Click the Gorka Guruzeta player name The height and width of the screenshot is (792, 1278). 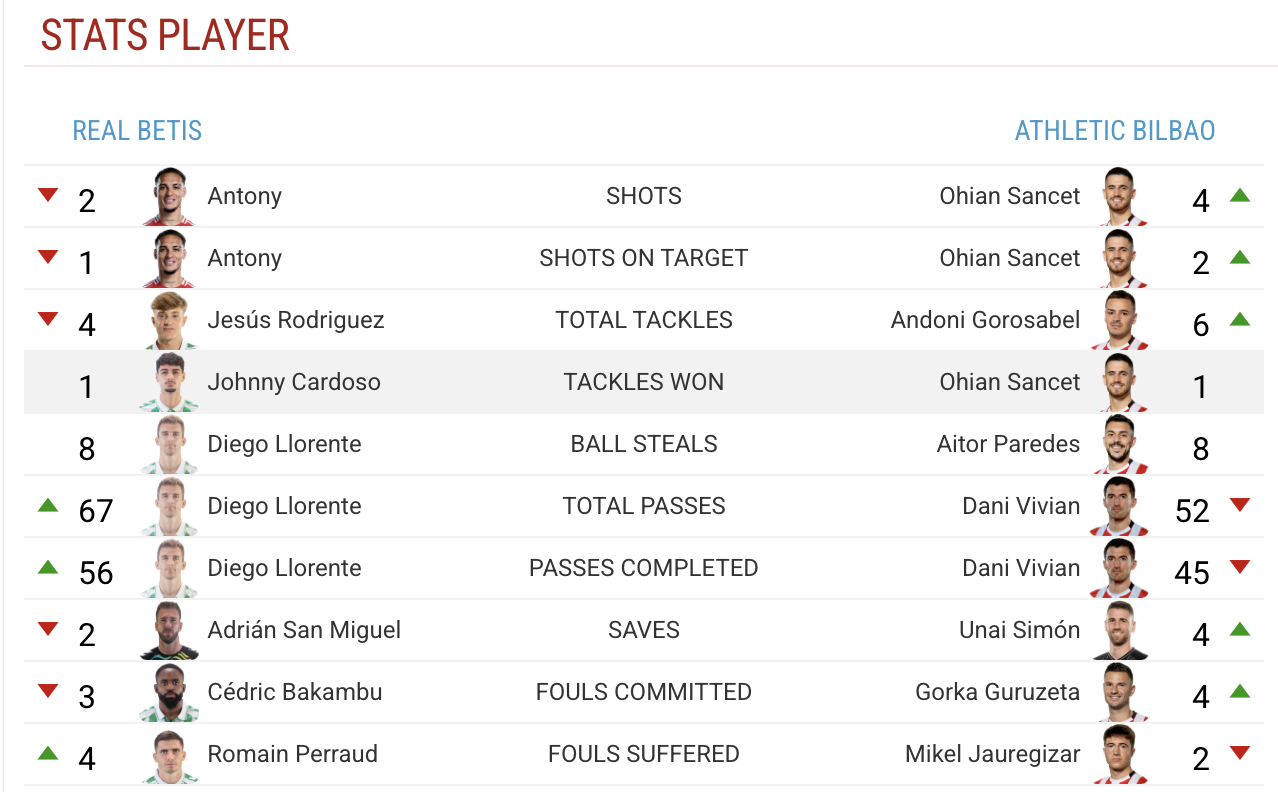(997, 692)
